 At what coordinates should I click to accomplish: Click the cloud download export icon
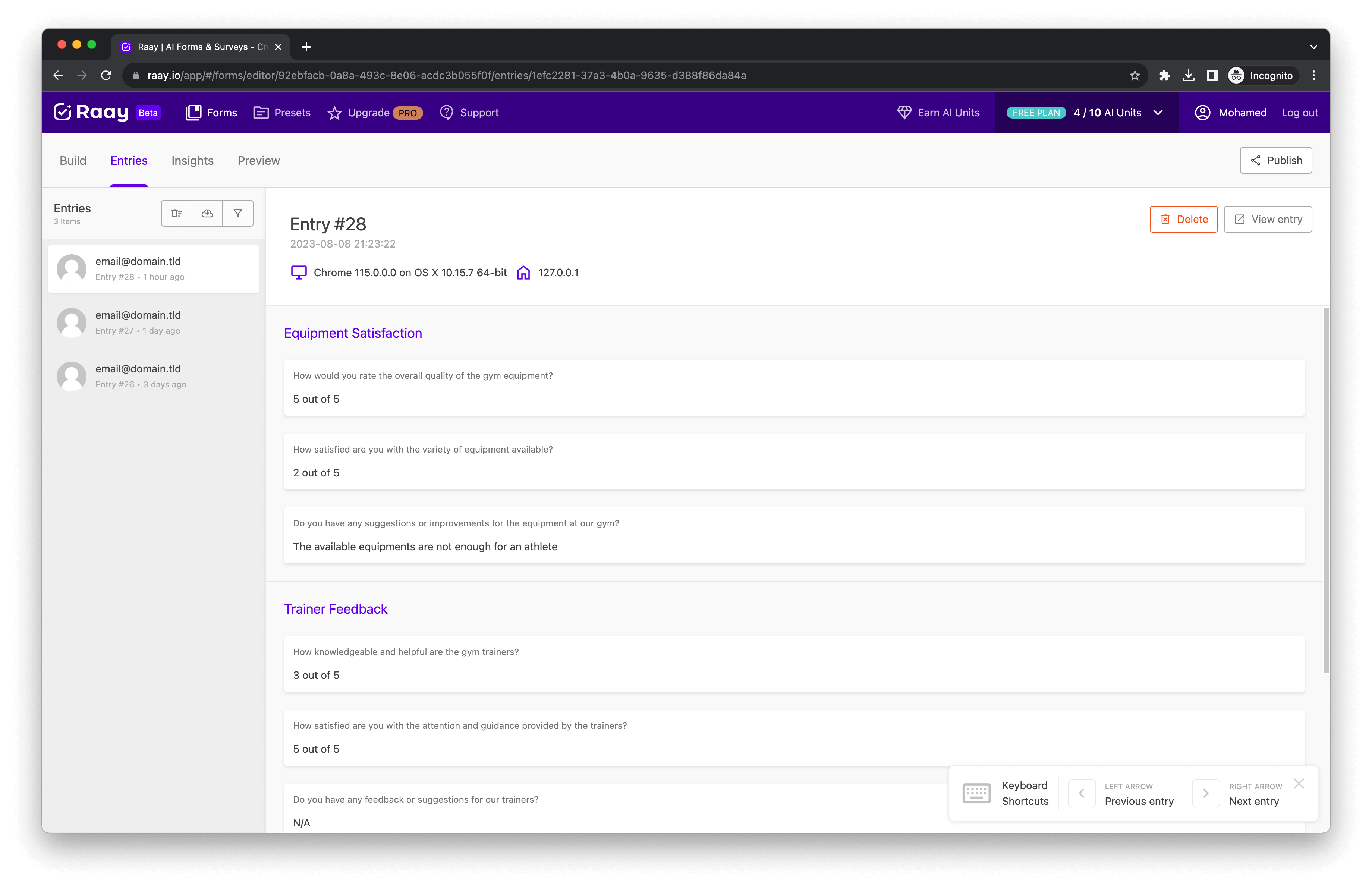tap(207, 213)
